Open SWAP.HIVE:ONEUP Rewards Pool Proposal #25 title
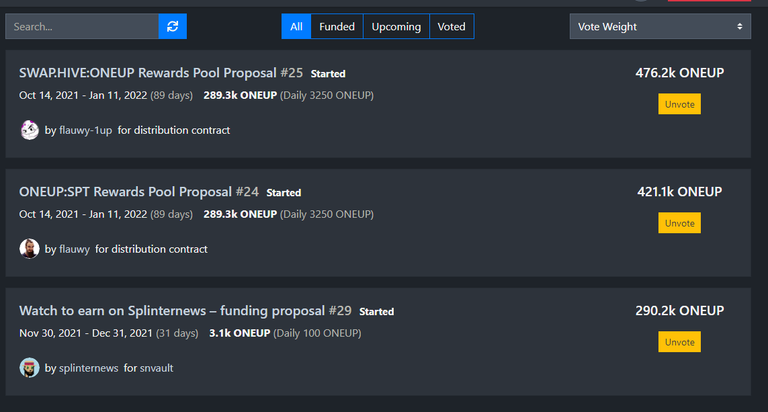 pos(161,73)
